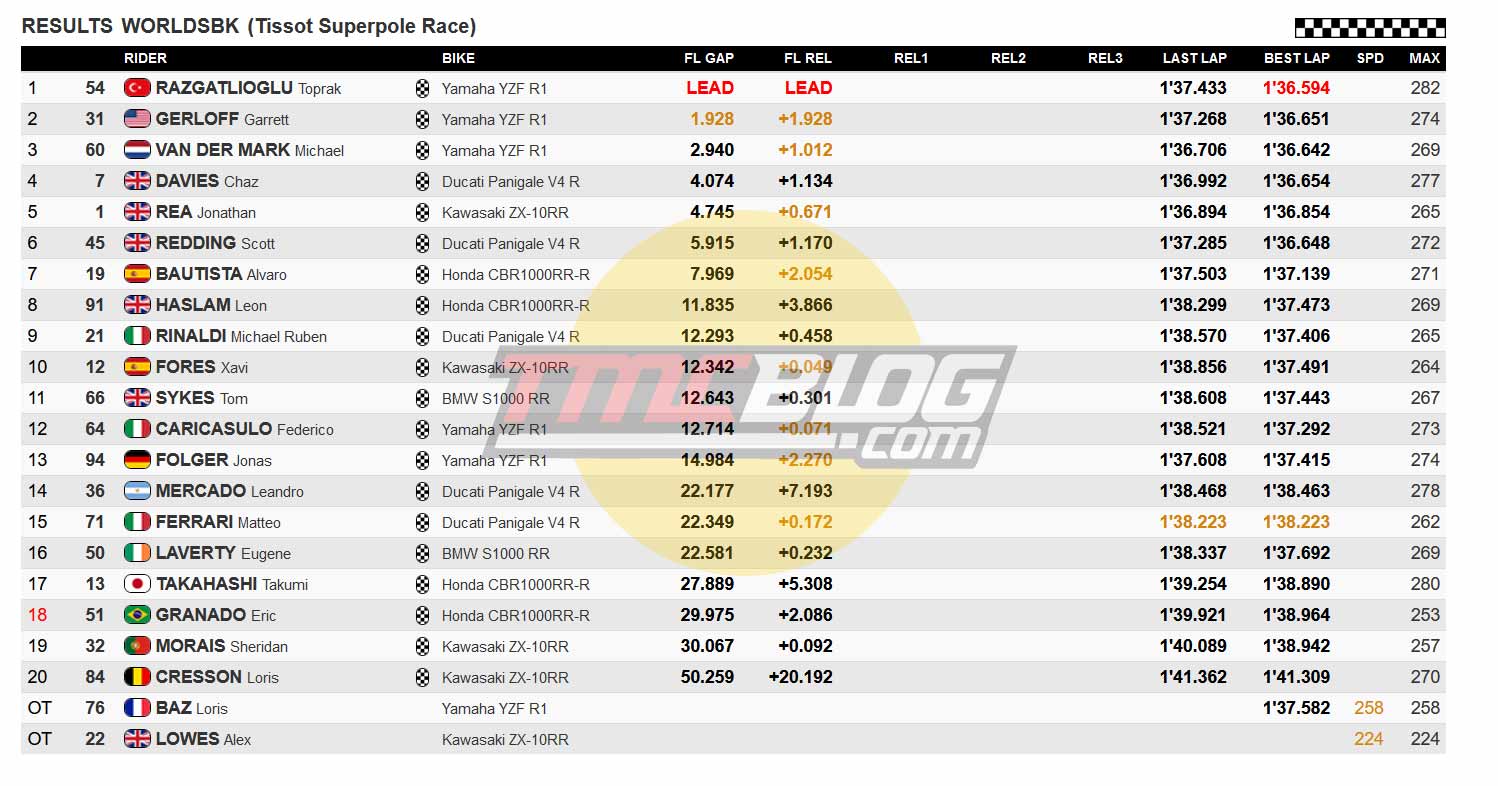The image size is (1498, 786).
Task: Click rider name RAZGATLIOGLU Toprak
Action: 248,88
